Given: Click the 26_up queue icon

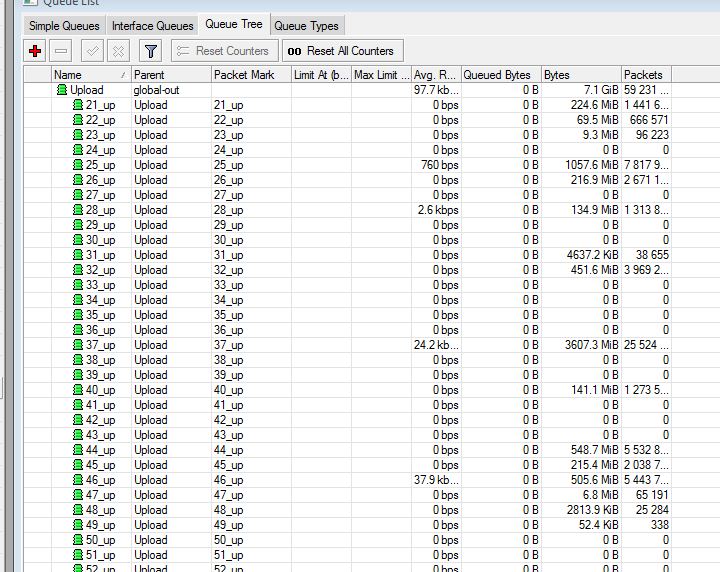Looking at the screenshot, I should coord(78,180).
